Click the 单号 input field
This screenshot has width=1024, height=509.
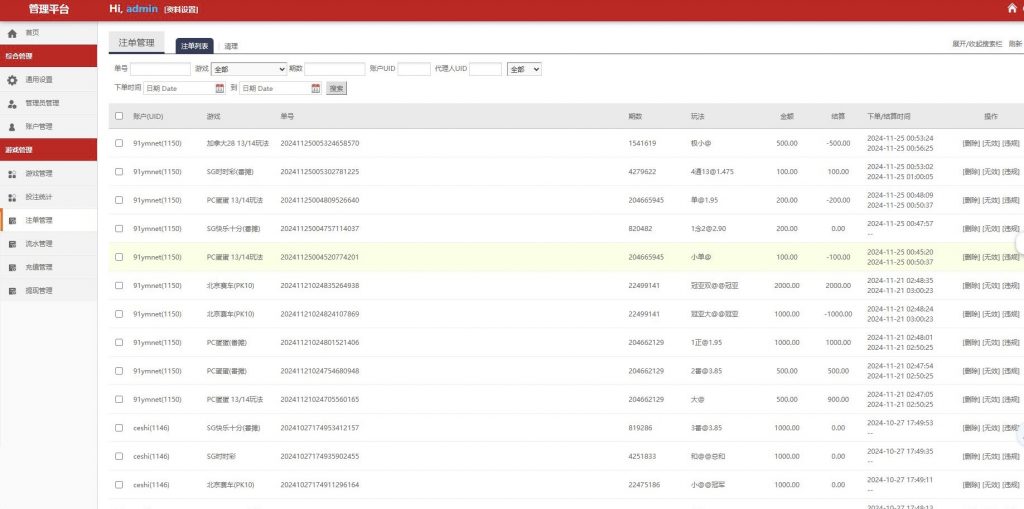160,69
